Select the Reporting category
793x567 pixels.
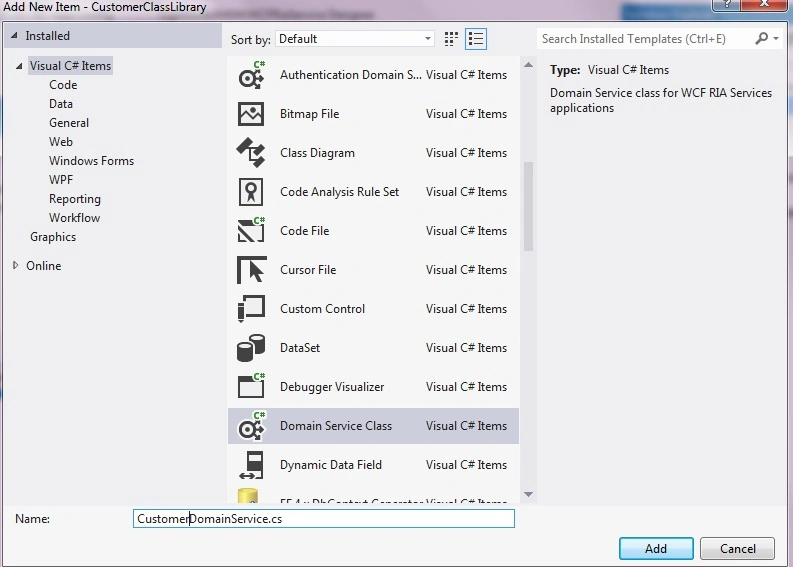click(x=75, y=199)
